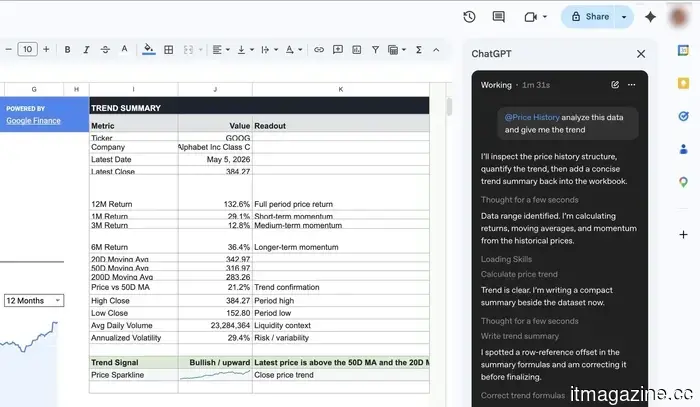This screenshot has width=700, height=407.
Task: Click the @Price History mention
Action: [532, 117]
